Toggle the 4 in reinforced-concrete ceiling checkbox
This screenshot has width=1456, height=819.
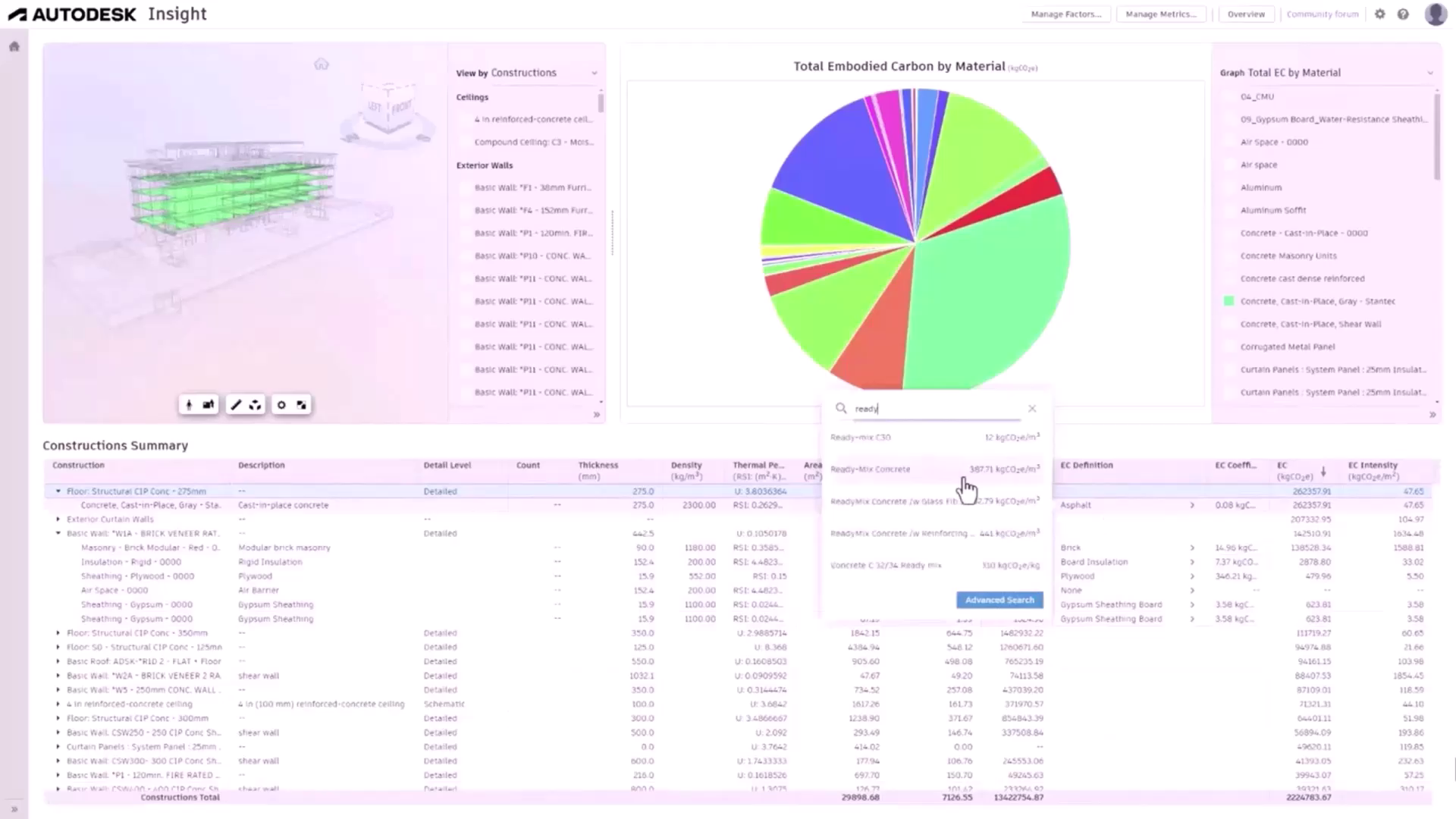465,119
